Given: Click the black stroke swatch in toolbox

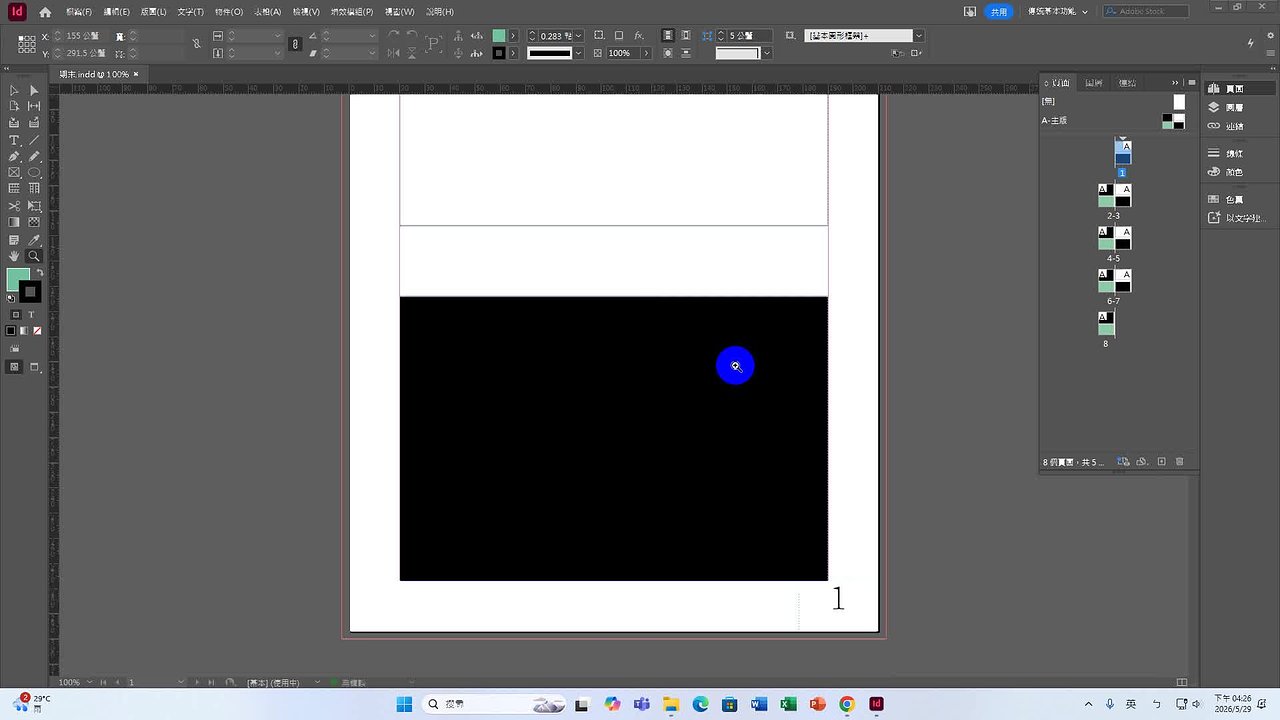Looking at the screenshot, I should (32, 293).
